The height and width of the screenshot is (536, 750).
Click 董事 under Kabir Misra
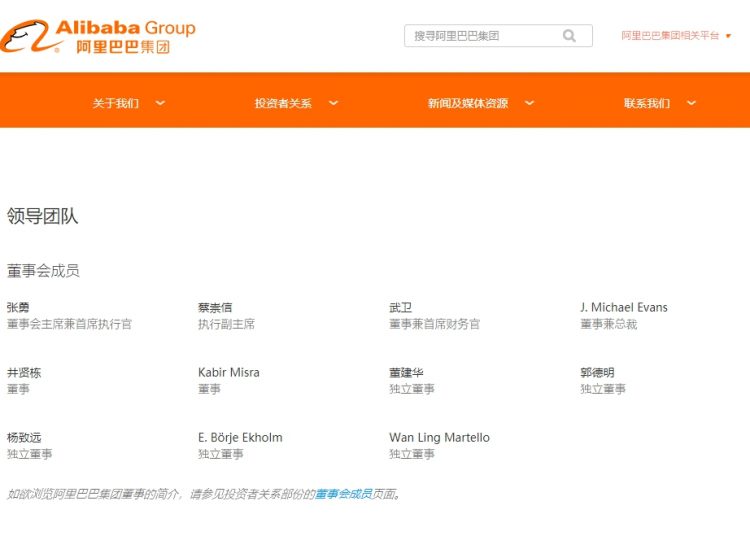(210, 389)
